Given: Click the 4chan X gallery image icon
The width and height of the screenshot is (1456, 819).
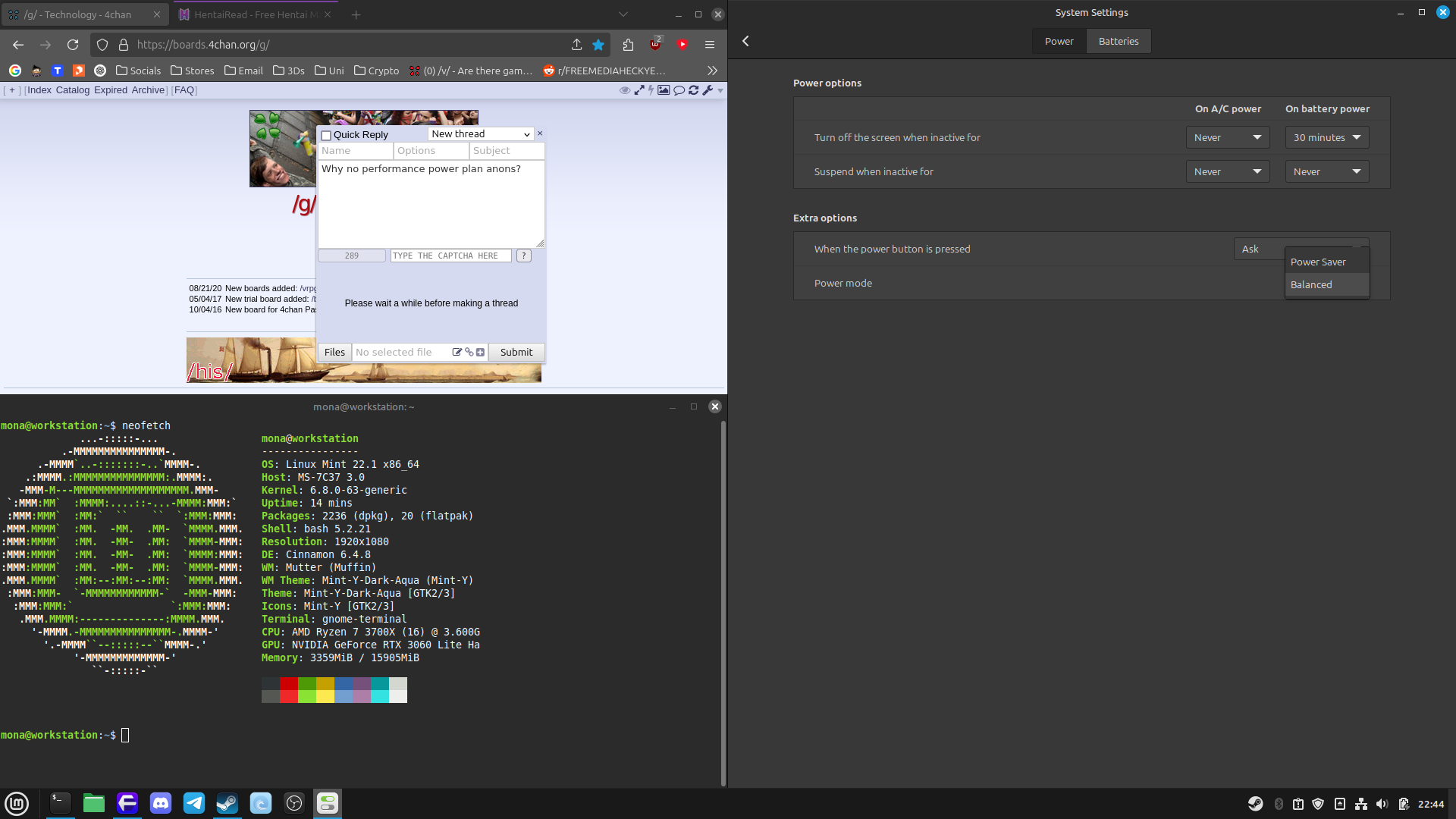Looking at the screenshot, I should point(664,90).
